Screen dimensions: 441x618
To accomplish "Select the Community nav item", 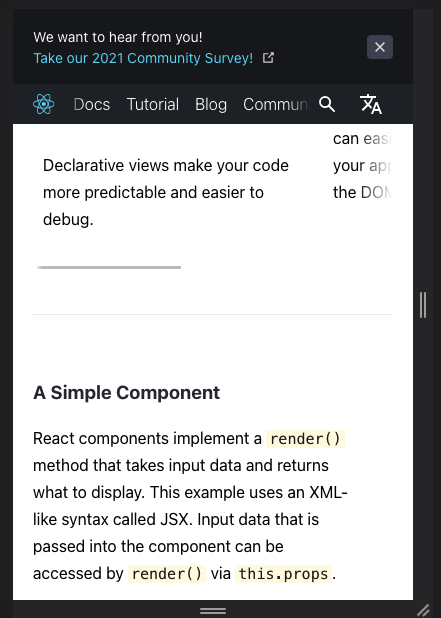I will click(x=277, y=104).
